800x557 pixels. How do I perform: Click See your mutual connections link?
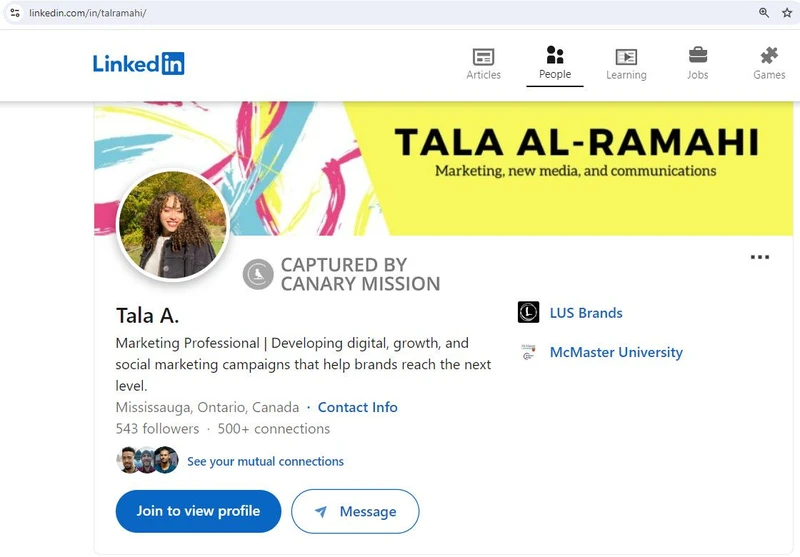[x=265, y=461]
